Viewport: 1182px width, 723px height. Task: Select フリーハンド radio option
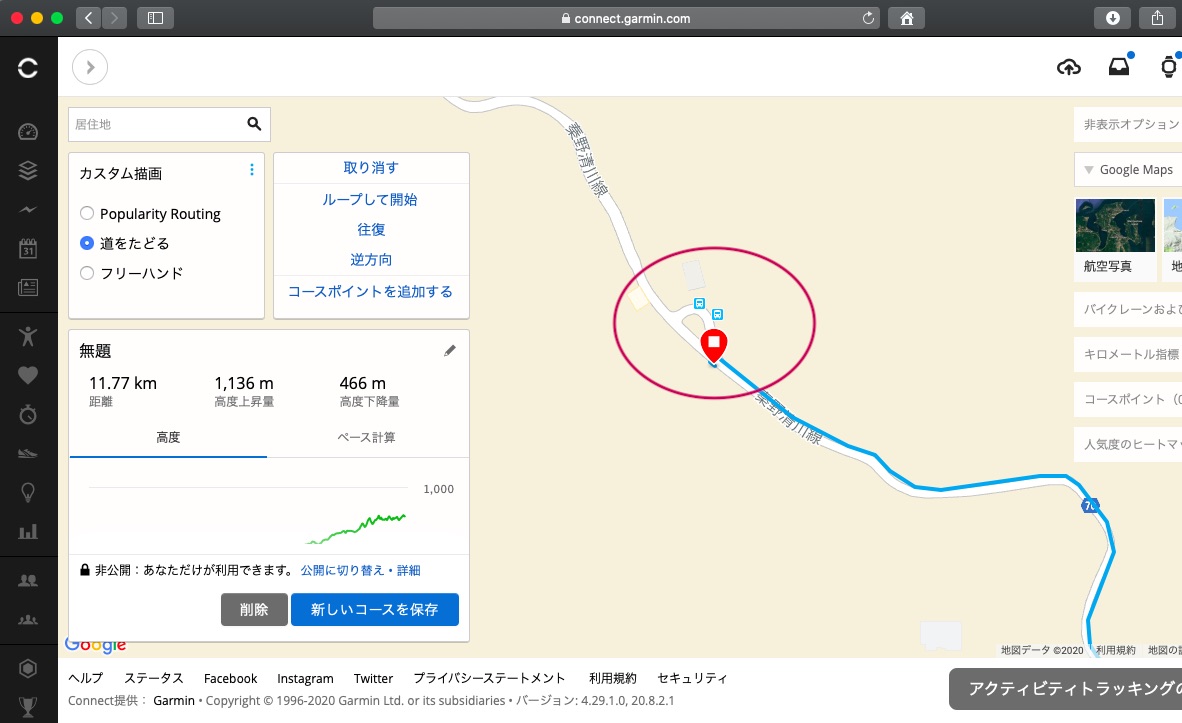click(x=87, y=273)
